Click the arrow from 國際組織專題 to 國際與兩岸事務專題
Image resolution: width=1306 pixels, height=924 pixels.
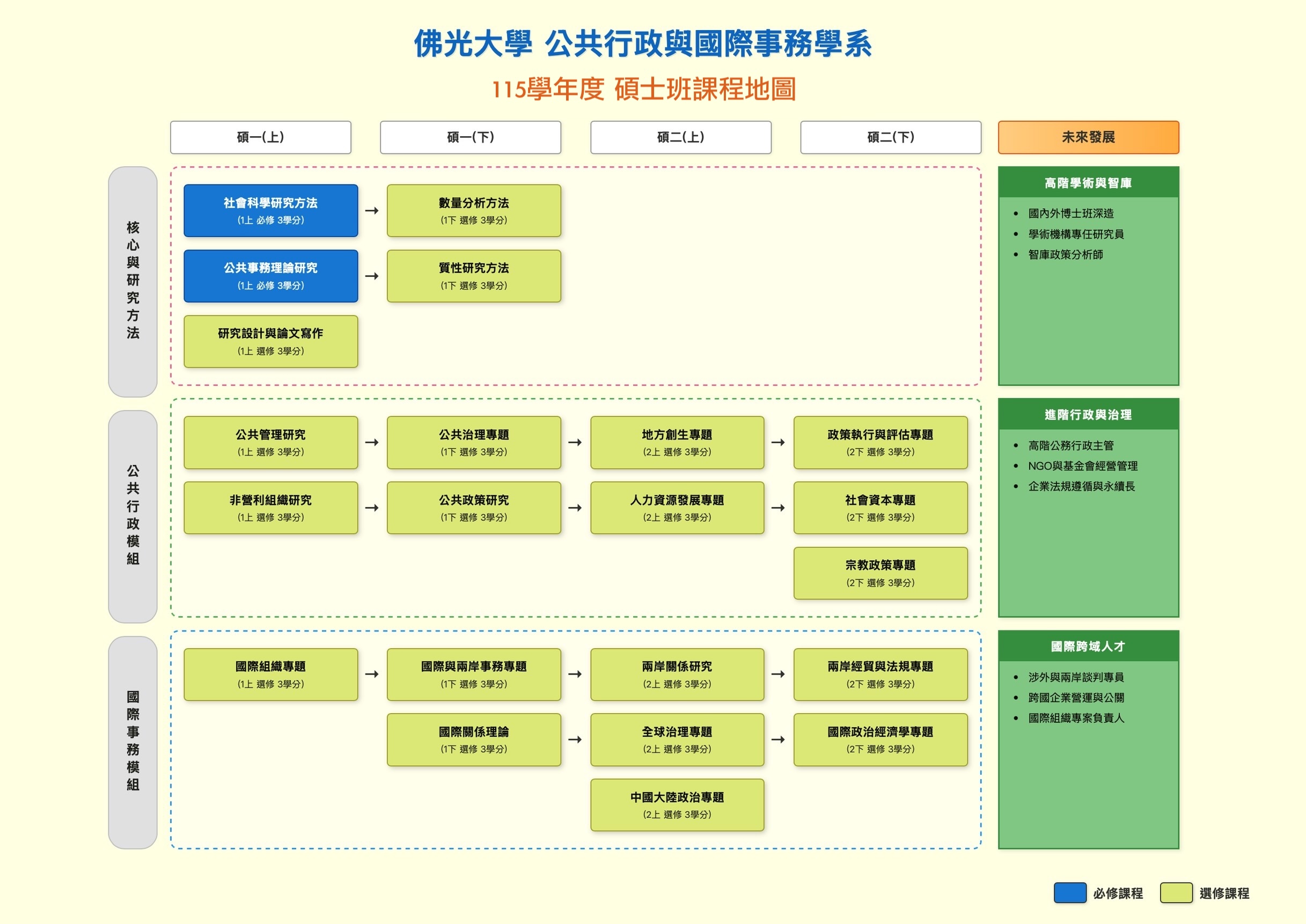point(372,675)
